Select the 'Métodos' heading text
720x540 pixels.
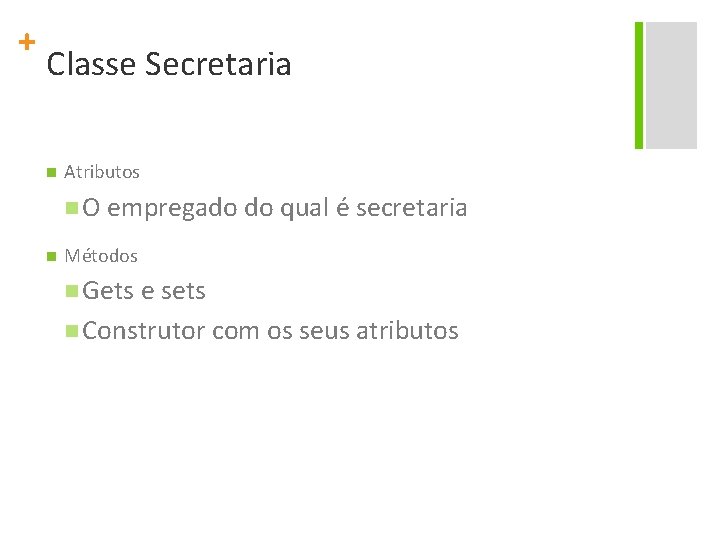[x=101, y=256]
